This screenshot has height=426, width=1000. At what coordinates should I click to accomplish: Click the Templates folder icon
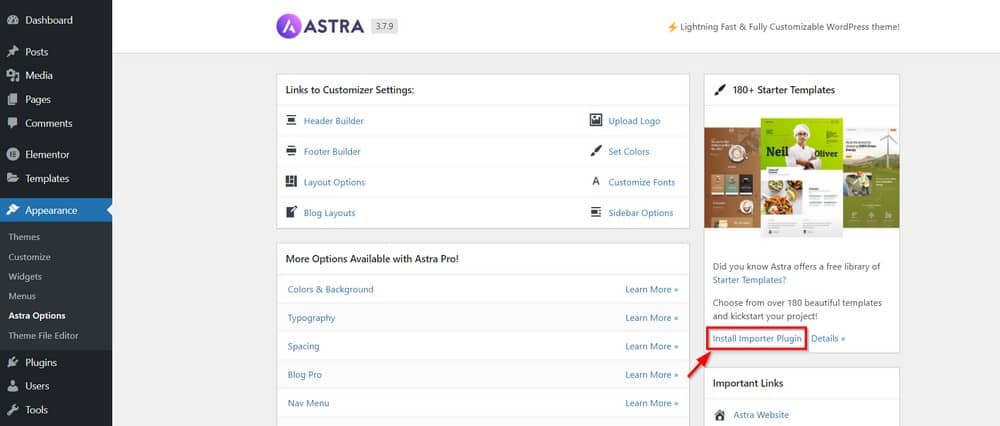click(x=12, y=179)
